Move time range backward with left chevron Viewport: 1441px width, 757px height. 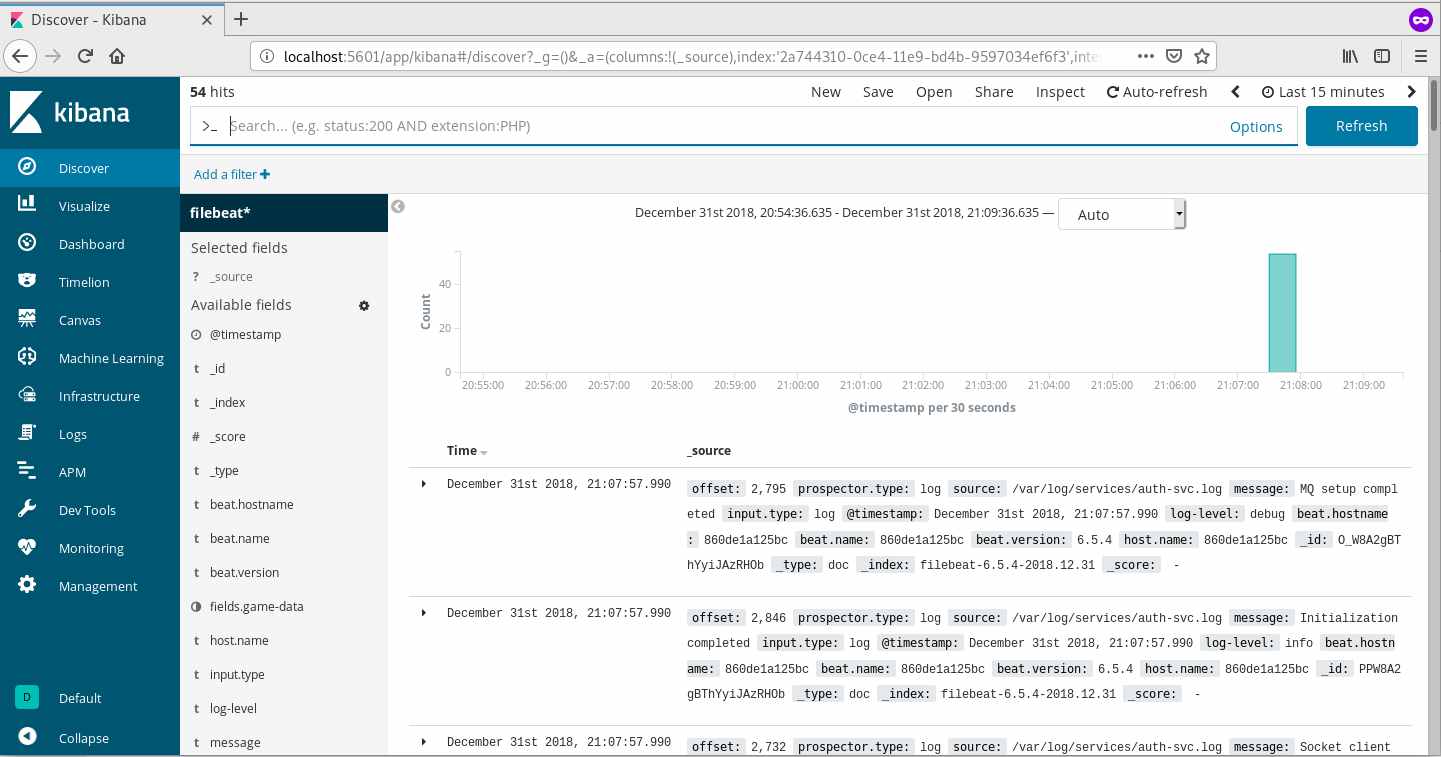click(1235, 92)
